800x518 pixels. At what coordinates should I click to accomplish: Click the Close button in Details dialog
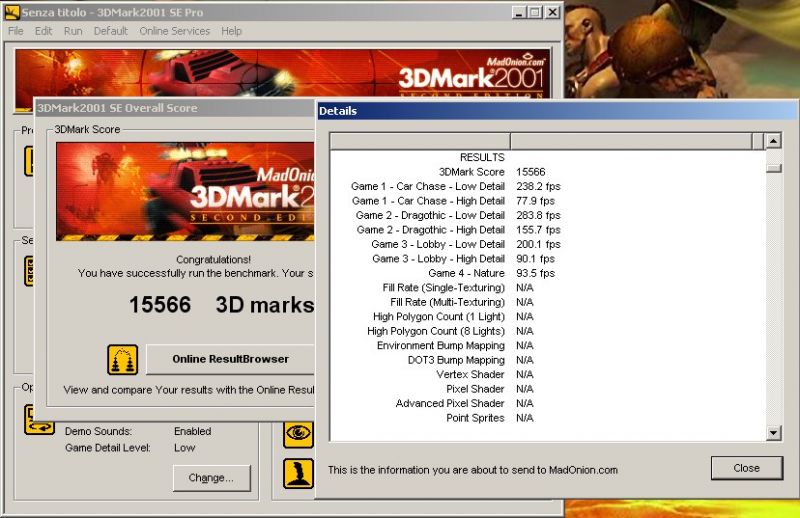tap(746, 468)
